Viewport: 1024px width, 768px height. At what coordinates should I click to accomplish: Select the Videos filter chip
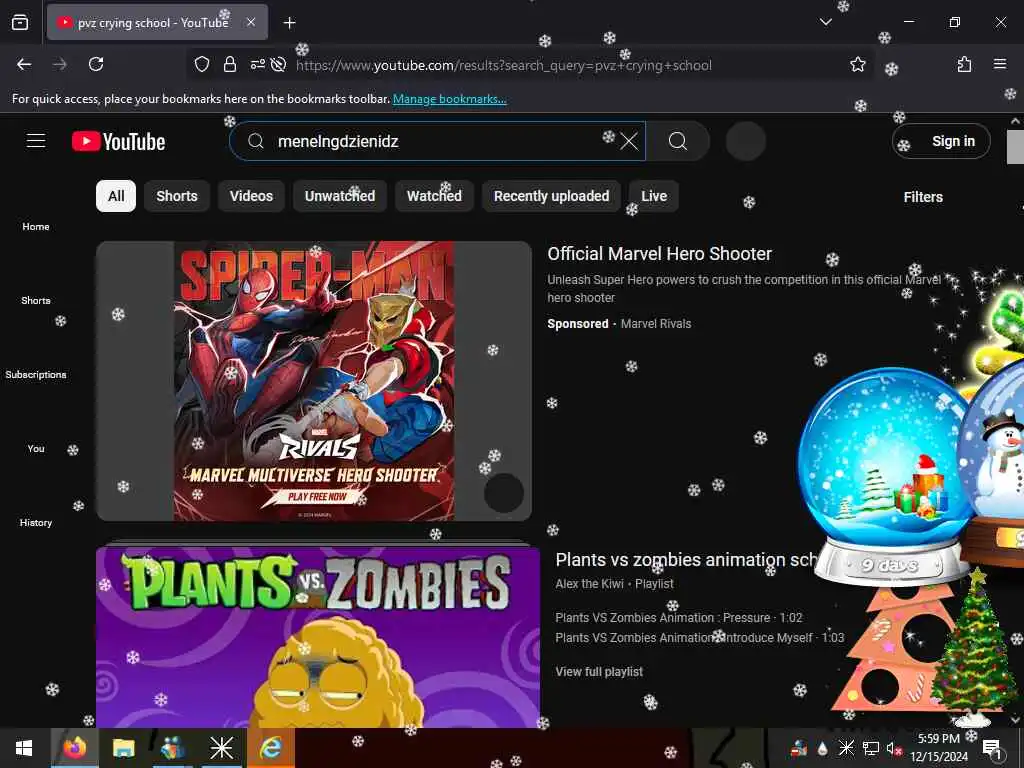(251, 196)
